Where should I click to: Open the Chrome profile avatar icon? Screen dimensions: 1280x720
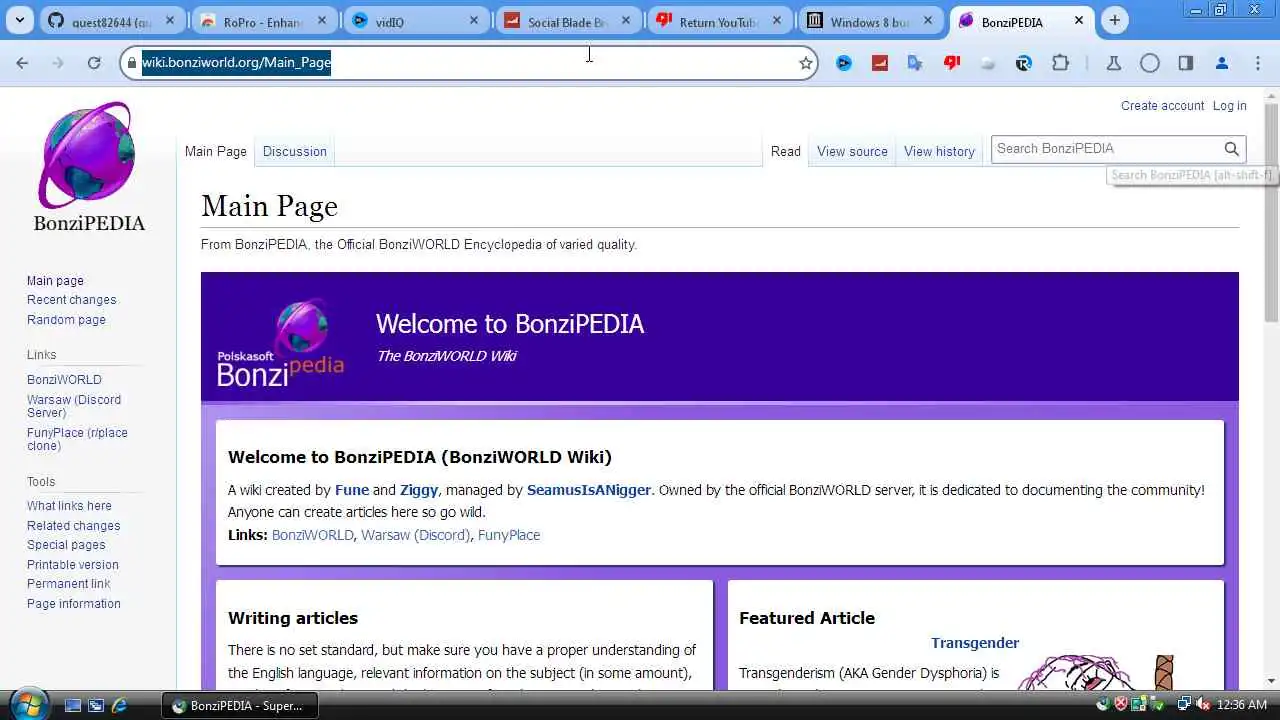(x=1222, y=63)
